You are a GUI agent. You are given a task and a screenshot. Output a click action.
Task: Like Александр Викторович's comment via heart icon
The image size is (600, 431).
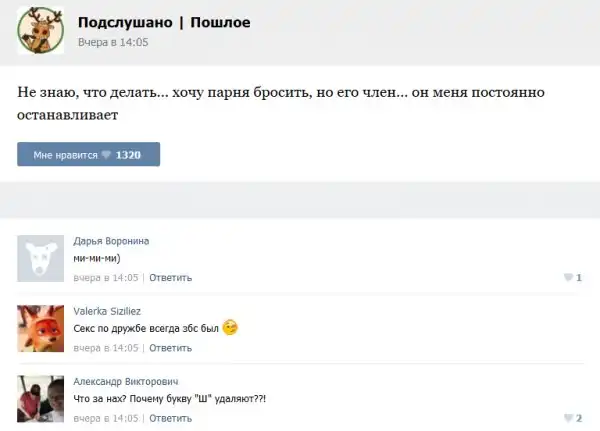(x=568, y=417)
